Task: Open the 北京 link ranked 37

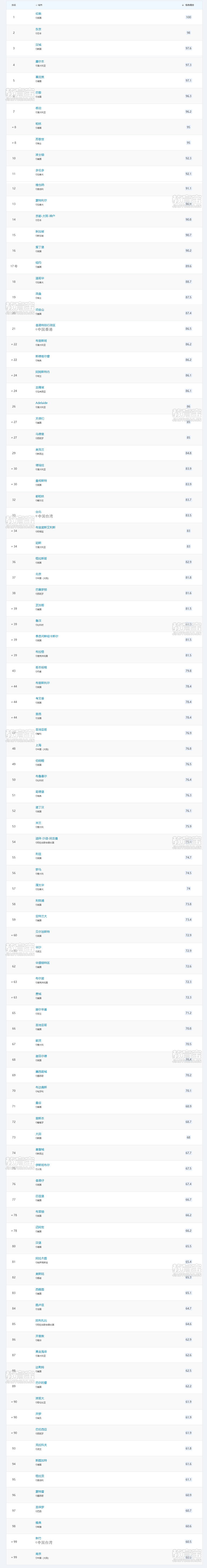Action: (x=38, y=573)
